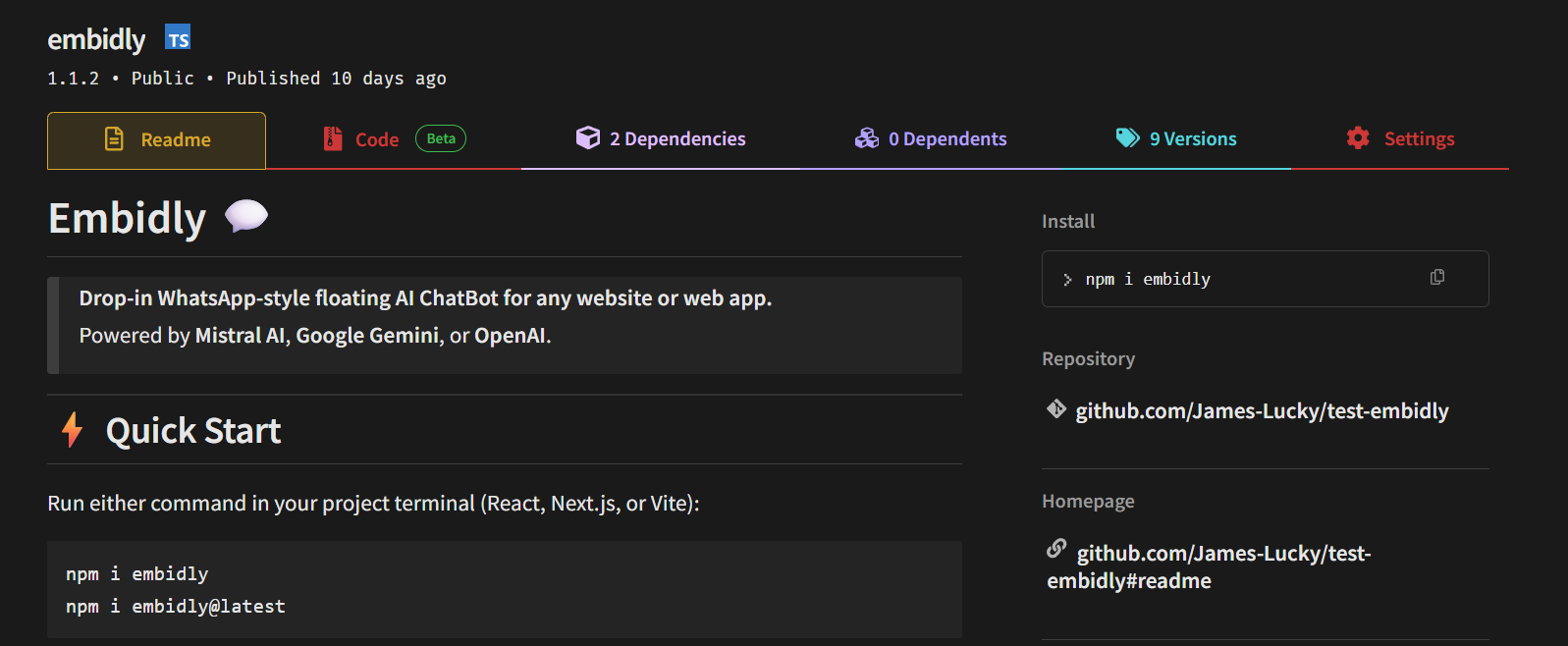The image size is (1568, 646).
Task: Open the 2 Dependencies tab
Action: [661, 140]
